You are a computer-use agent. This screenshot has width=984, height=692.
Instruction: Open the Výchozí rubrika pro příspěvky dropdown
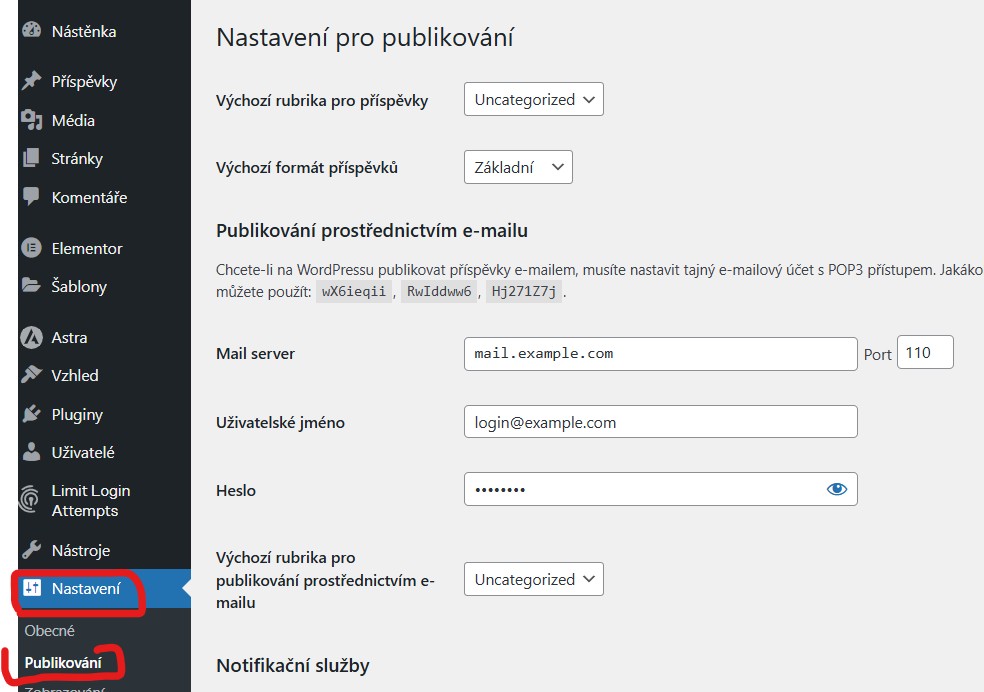click(533, 99)
